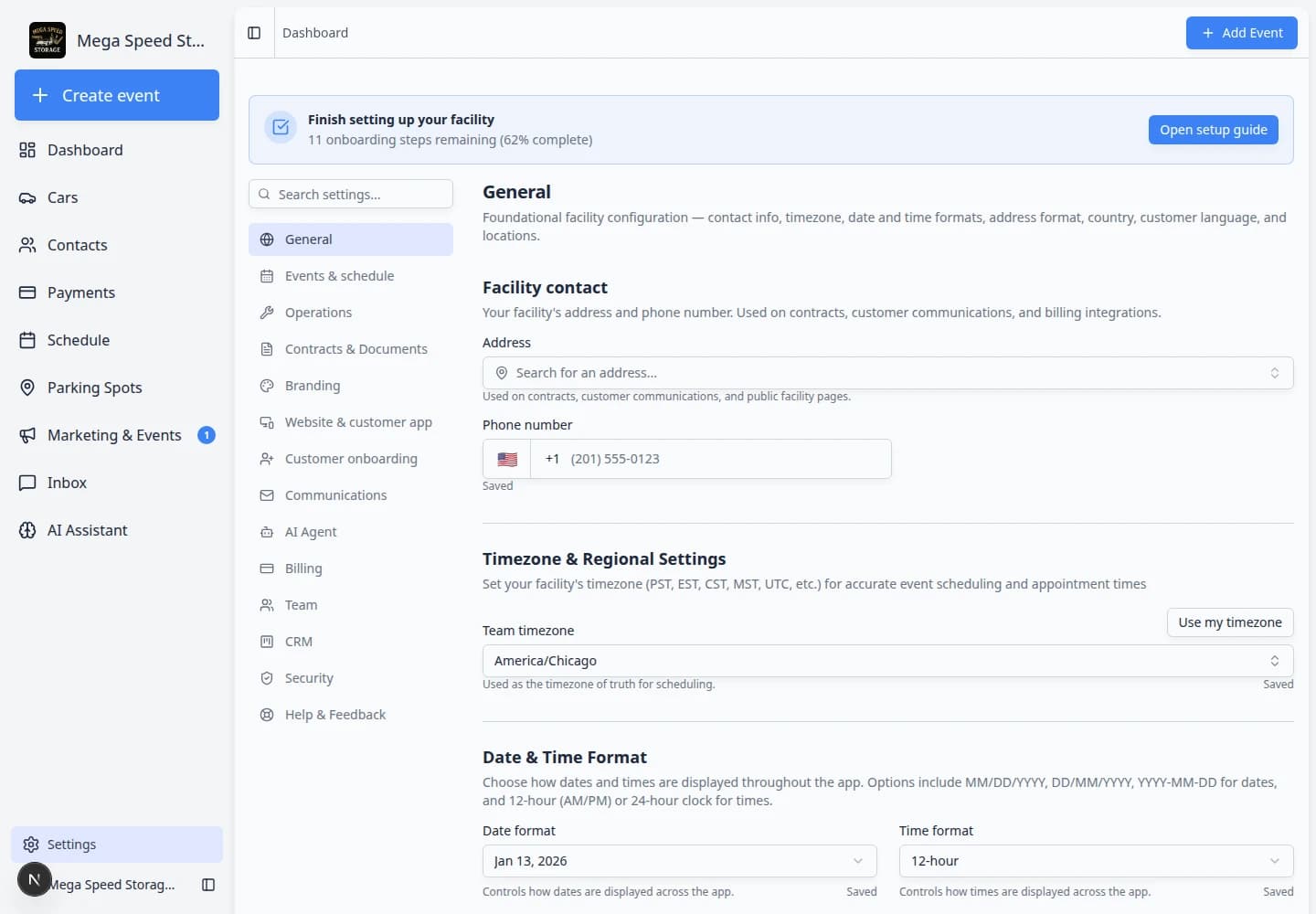Open the General settings section
Viewport: 1316px width, 914px height.
351,239
